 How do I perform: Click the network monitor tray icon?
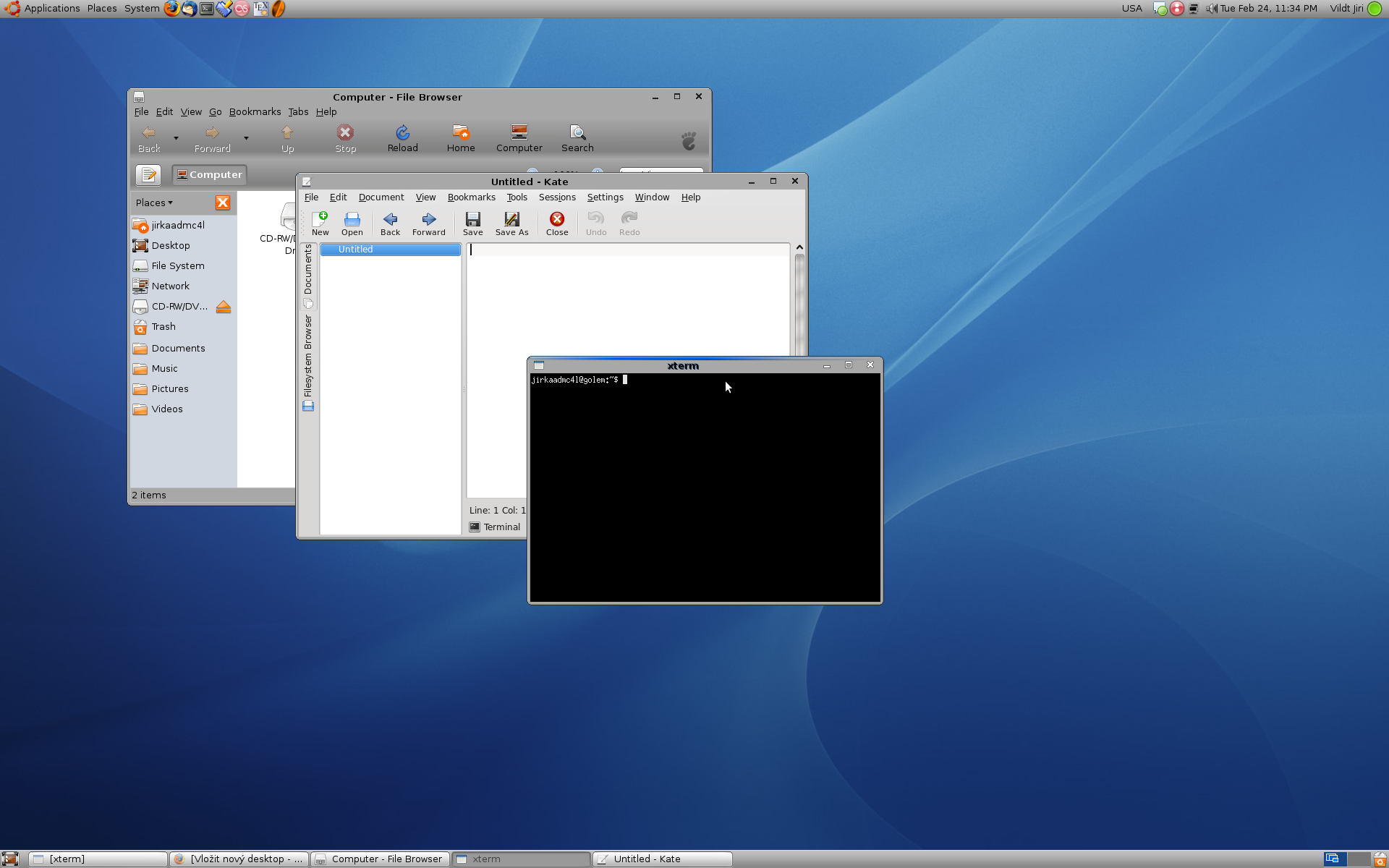pos(1194,9)
